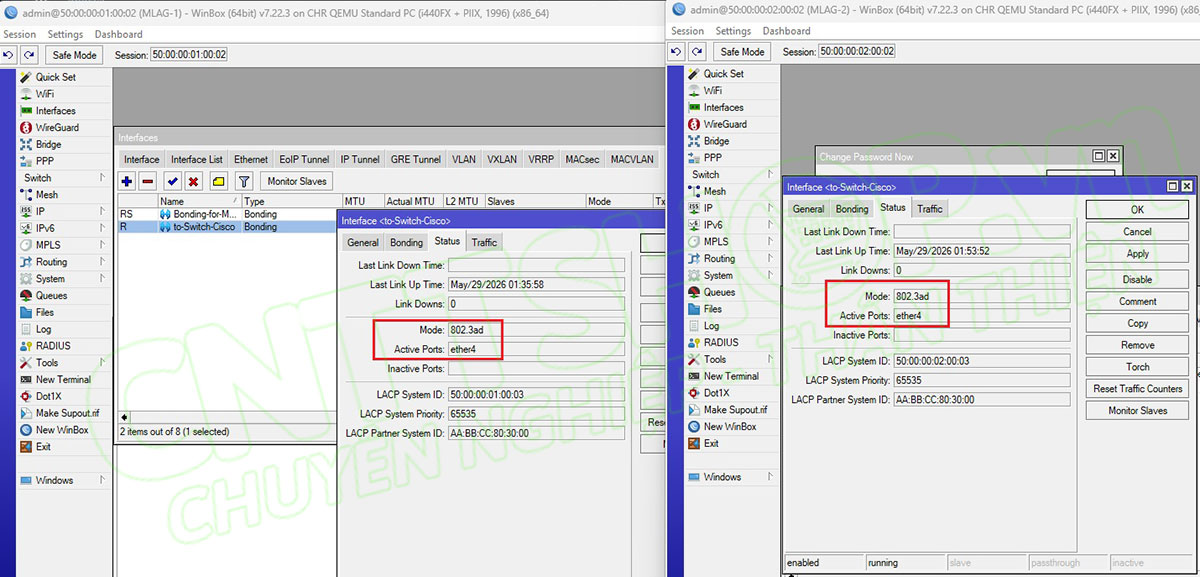Switch to Traffic tab in MLAG-2 dialog
The height and width of the screenshot is (577, 1200).
coord(930,209)
